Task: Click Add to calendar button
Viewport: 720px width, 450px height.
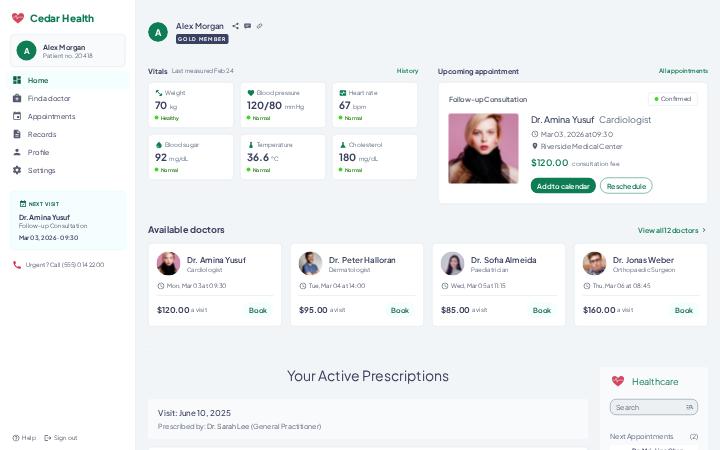Action: tap(563, 186)
